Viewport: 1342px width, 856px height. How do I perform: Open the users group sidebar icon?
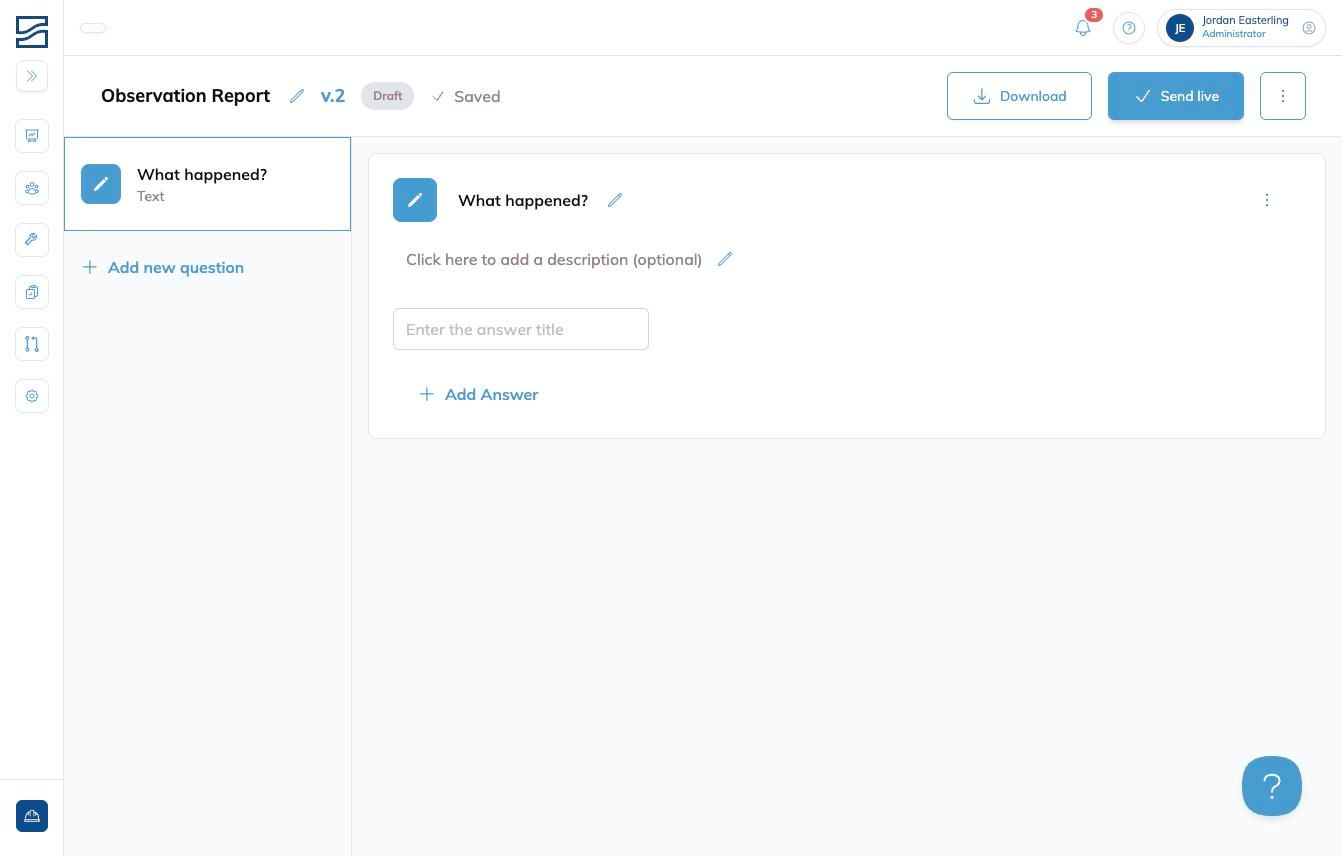click(32, 188)
